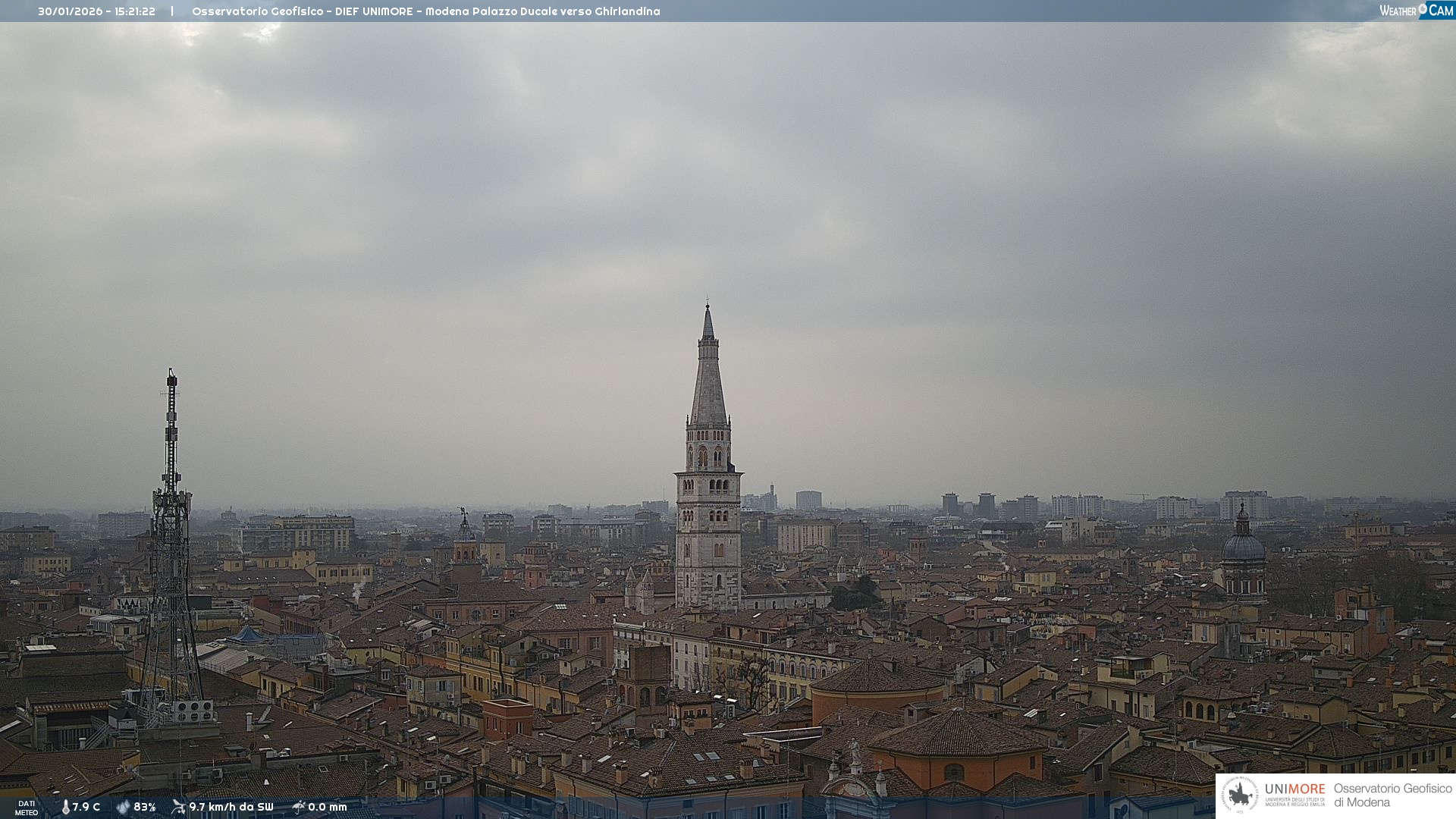This screenshot has height=819, width=1456.
Task: Click the 0.0 mm rainfall value
Action: [328, 808]
